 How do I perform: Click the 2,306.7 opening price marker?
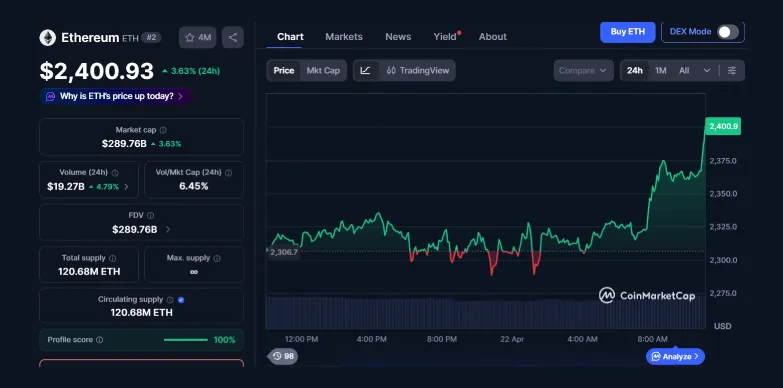tap(284, 252)
